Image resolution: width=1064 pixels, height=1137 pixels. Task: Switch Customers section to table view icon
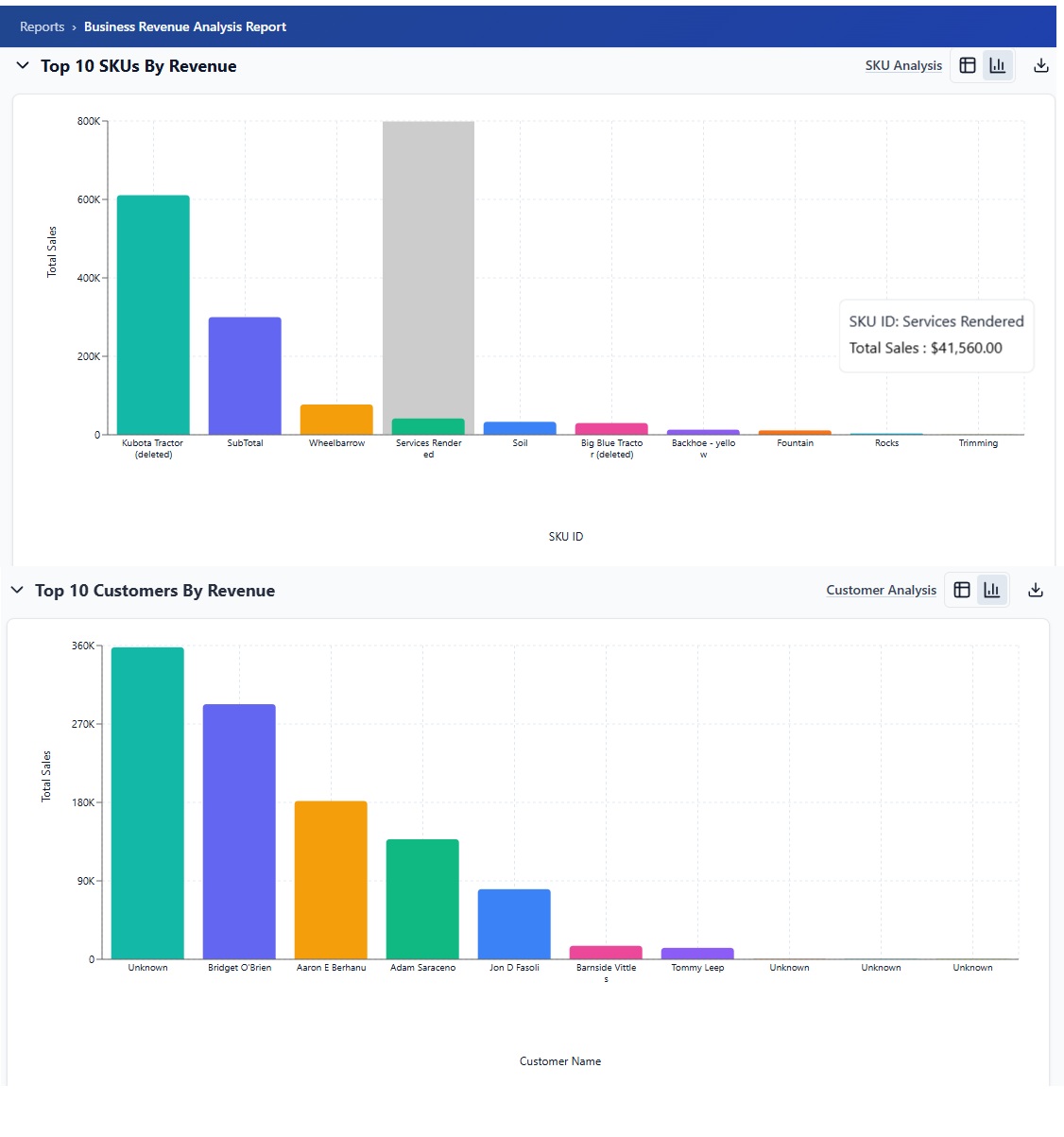click(x=962, y=590)
